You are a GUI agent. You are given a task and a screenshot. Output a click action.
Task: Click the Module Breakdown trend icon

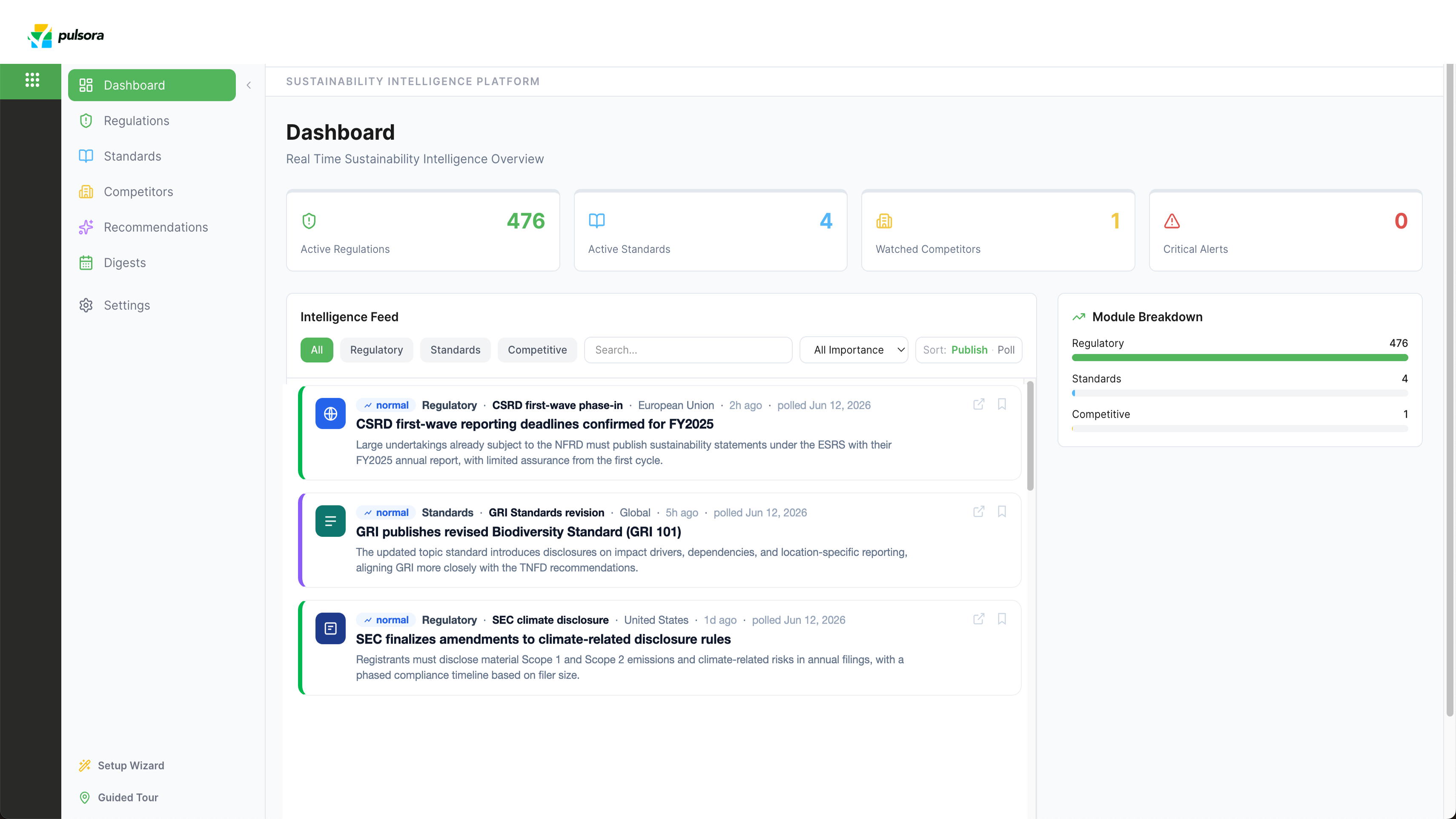coord(1079,317)
